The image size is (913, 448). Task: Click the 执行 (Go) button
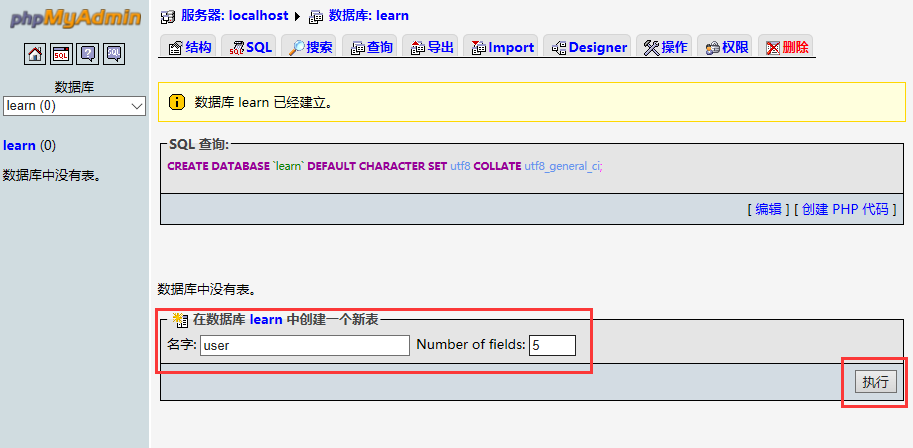[876, 382]
